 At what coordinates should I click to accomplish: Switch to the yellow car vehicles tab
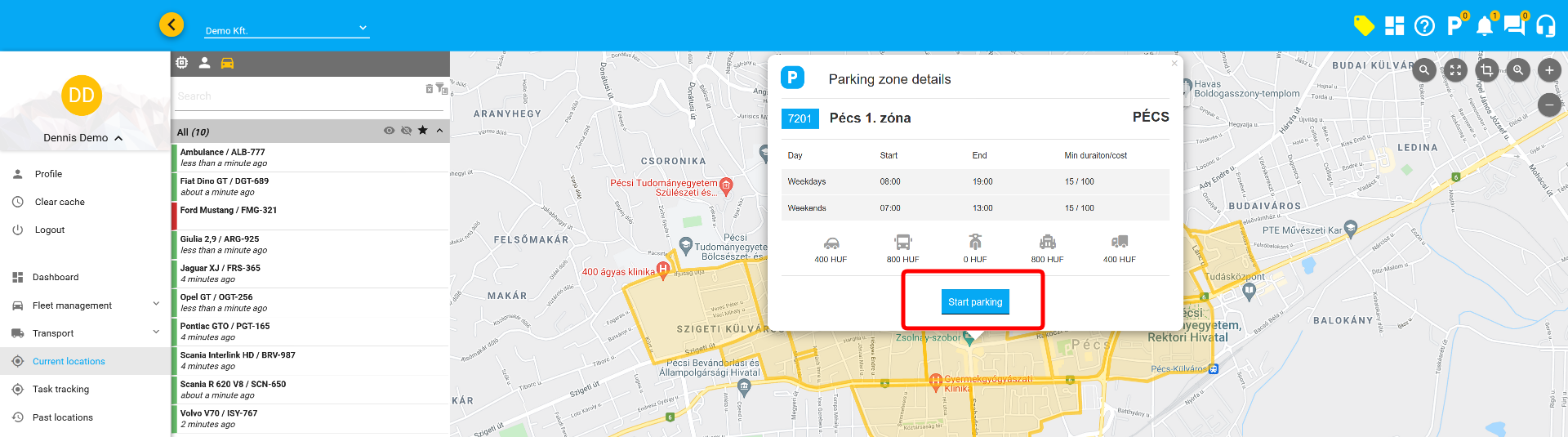point(227,63)
